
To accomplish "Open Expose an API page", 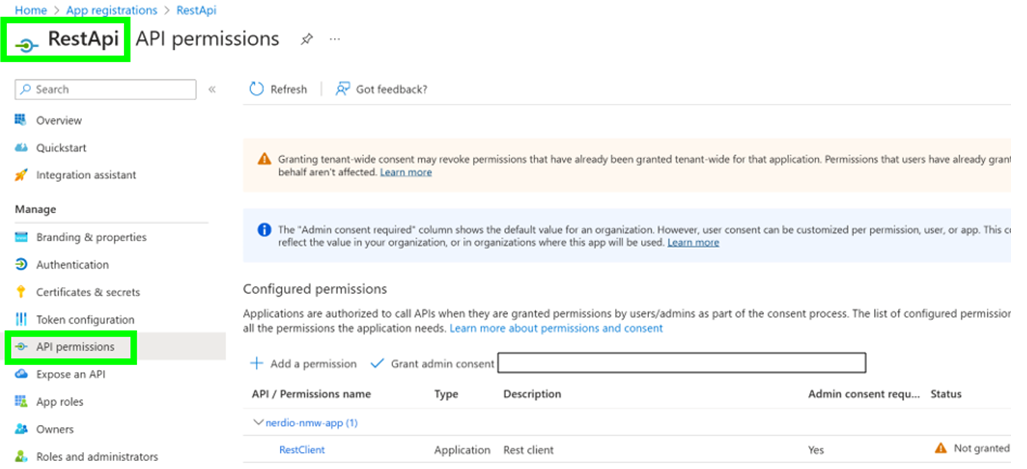I will [x=70, y=375].
